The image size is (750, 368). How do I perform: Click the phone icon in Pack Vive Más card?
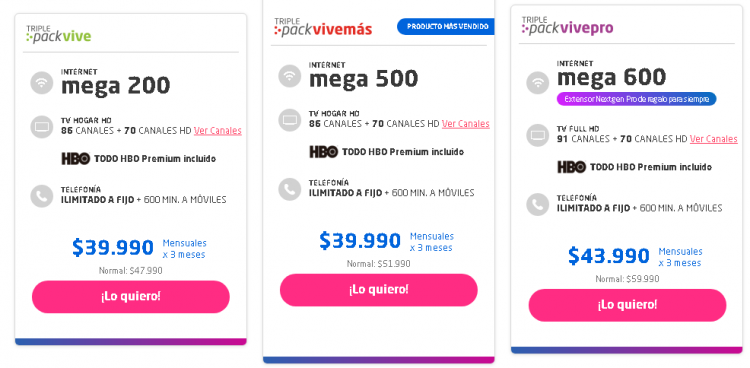(289, 190)
